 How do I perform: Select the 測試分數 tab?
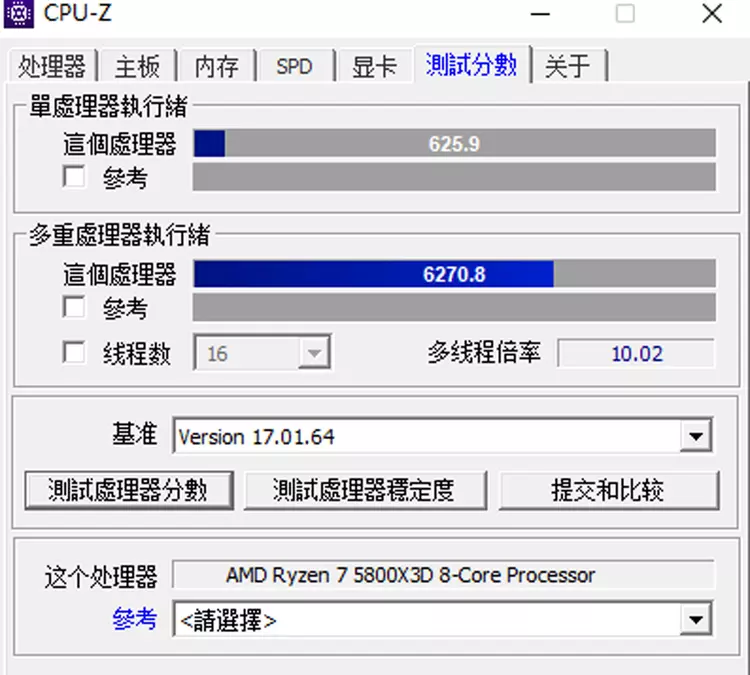coord(472,64)
